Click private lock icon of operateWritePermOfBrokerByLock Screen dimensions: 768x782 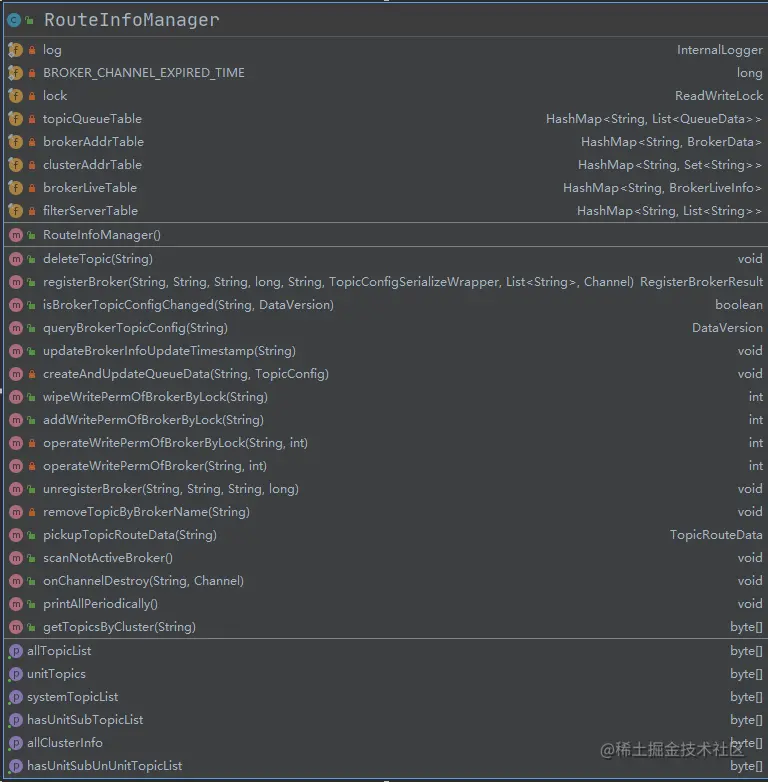pyautogui.click(x=32, y=443)
